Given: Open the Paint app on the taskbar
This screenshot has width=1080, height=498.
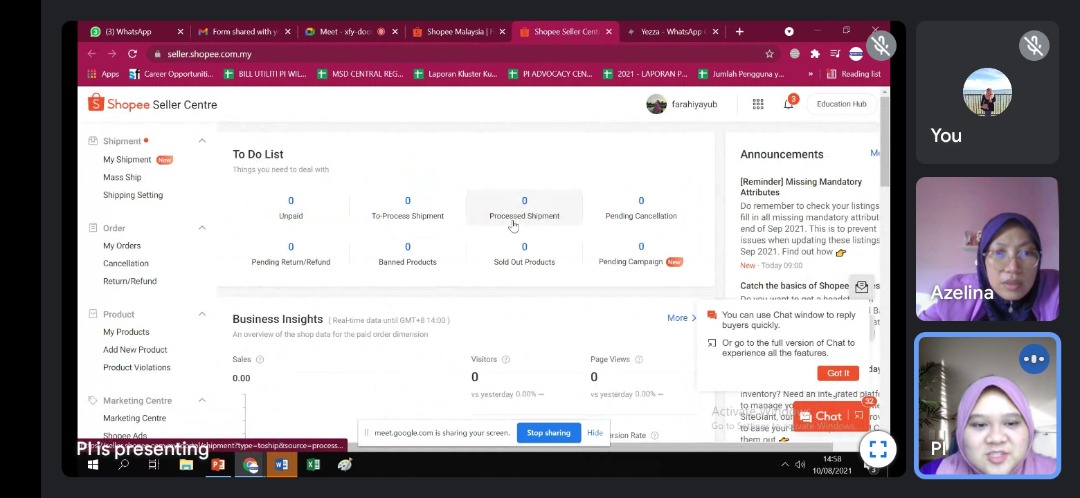Looking at the screenshot, I should click(345, 465).
